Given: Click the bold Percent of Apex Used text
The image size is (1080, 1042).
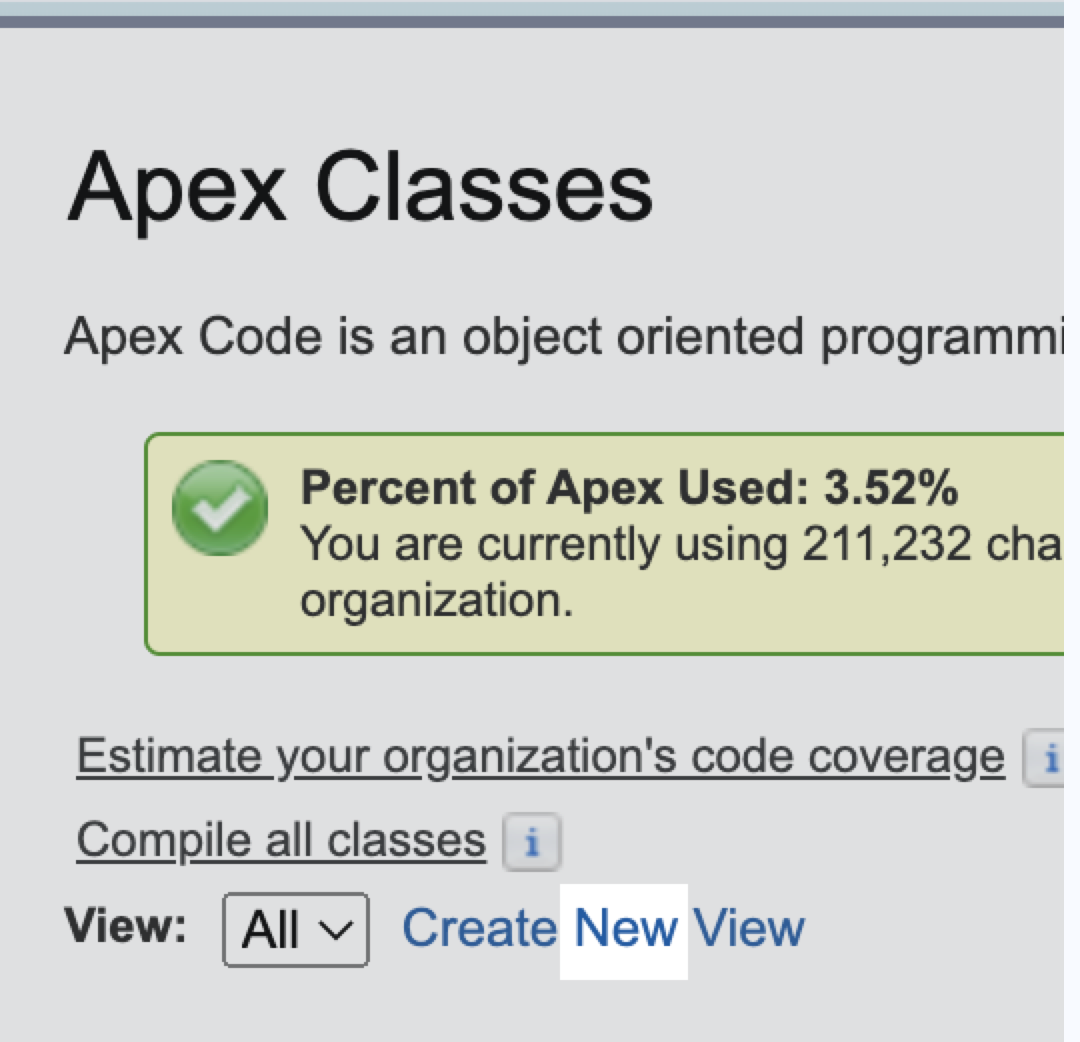Looking at the screenshot, I should point(555,488).
